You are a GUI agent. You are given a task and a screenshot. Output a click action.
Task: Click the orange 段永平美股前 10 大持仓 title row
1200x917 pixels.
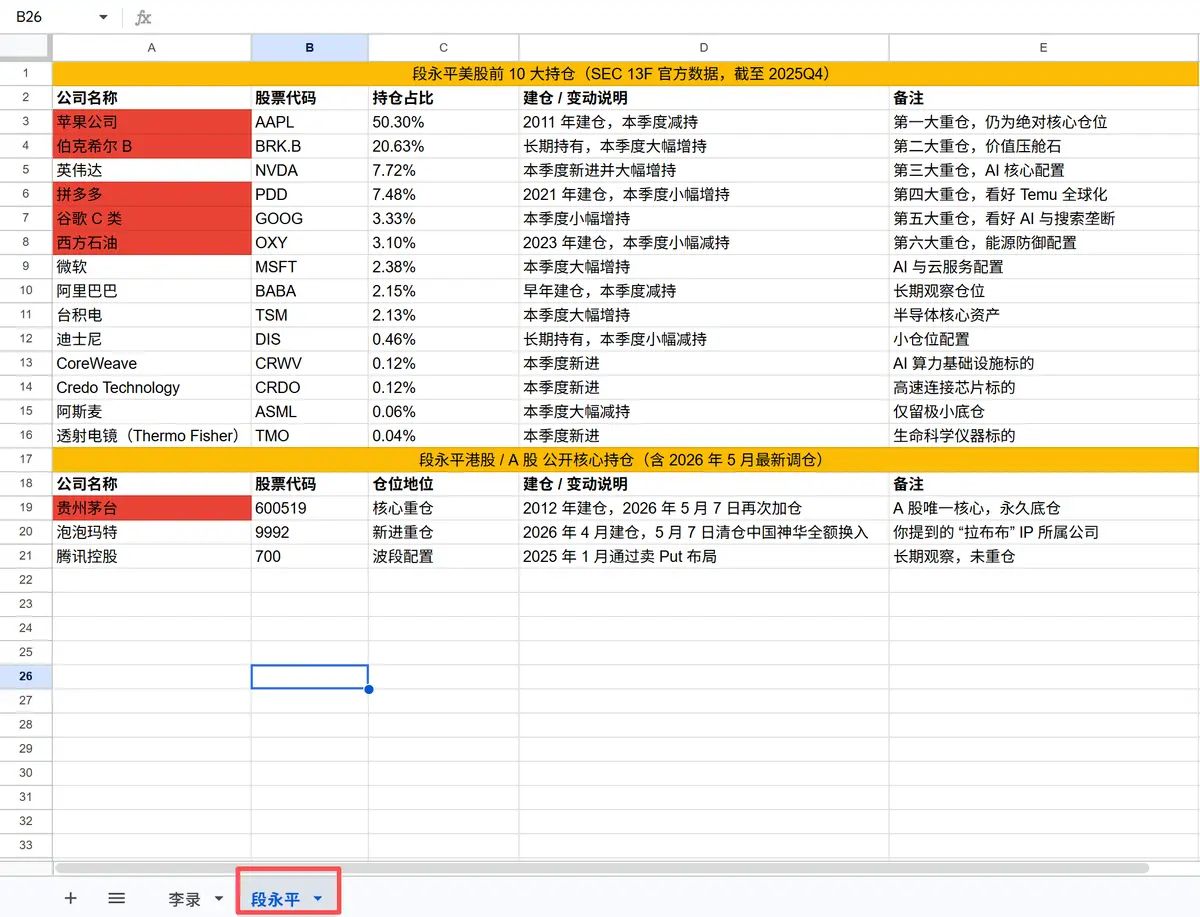tap(625, 73)
